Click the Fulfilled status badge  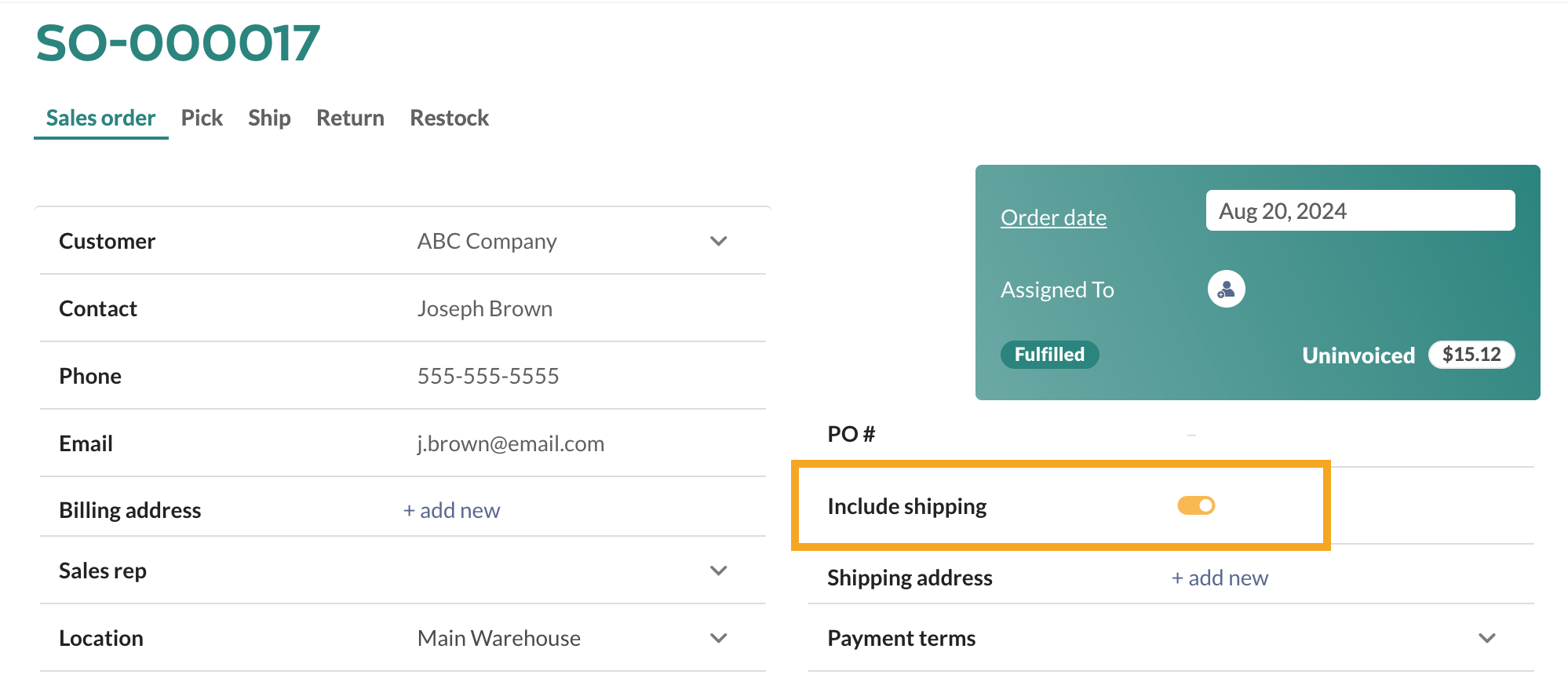click(x=1049, y=355)
